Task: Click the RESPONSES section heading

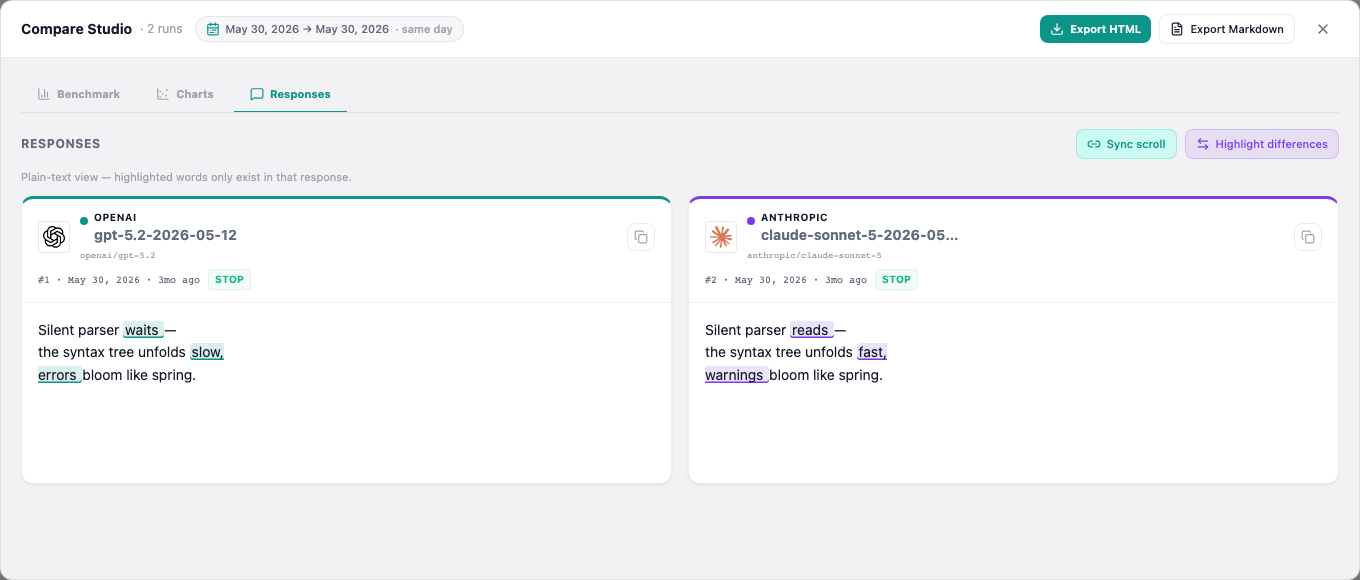Action: (x=61, y=144)
